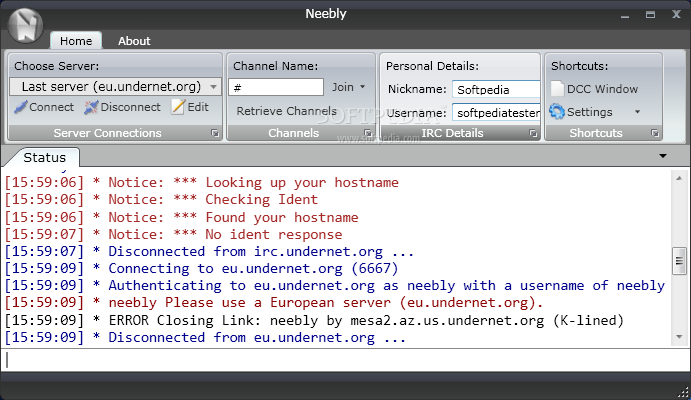Open the Neebly application orb menu
The width and height of the screenshot is (691, 400).
[25, 26]
